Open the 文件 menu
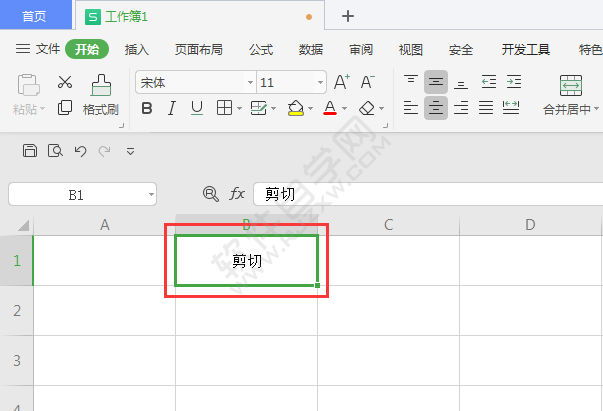603x411 pixels. click(x=39, y=49)
